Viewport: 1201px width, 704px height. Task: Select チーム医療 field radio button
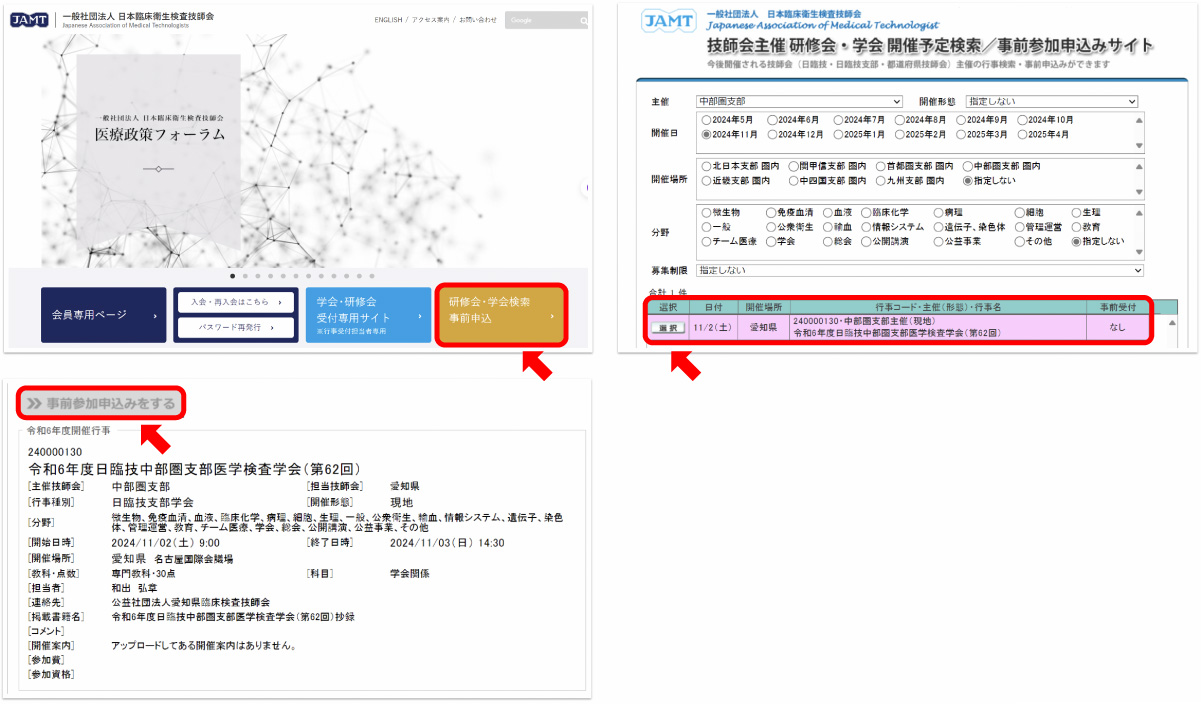(707, 242)
